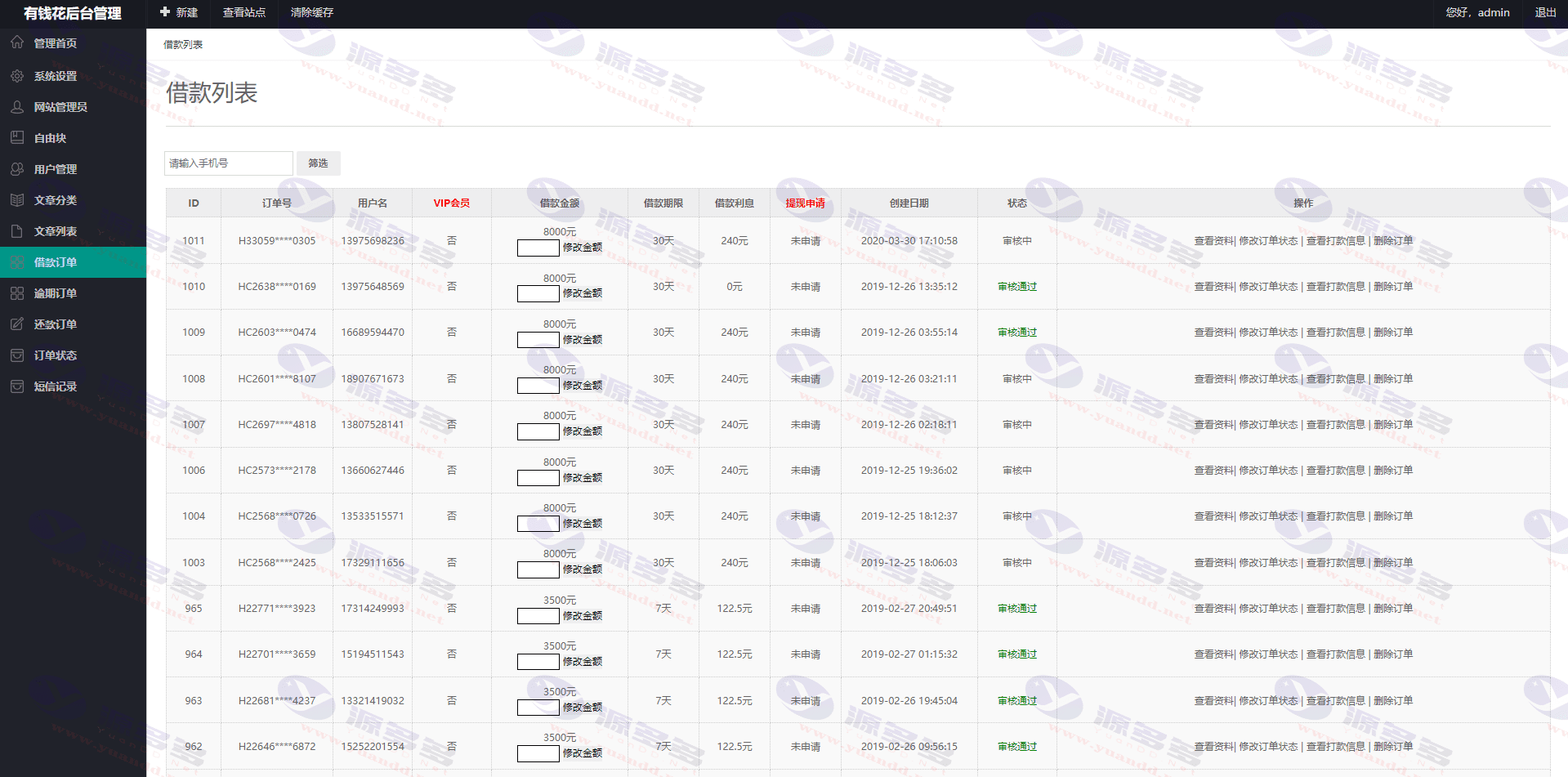Image resolution: width=1568 pixels, height=777 pixels.
Task: Click the VIP会员 column header
Action: coord(452,203)
